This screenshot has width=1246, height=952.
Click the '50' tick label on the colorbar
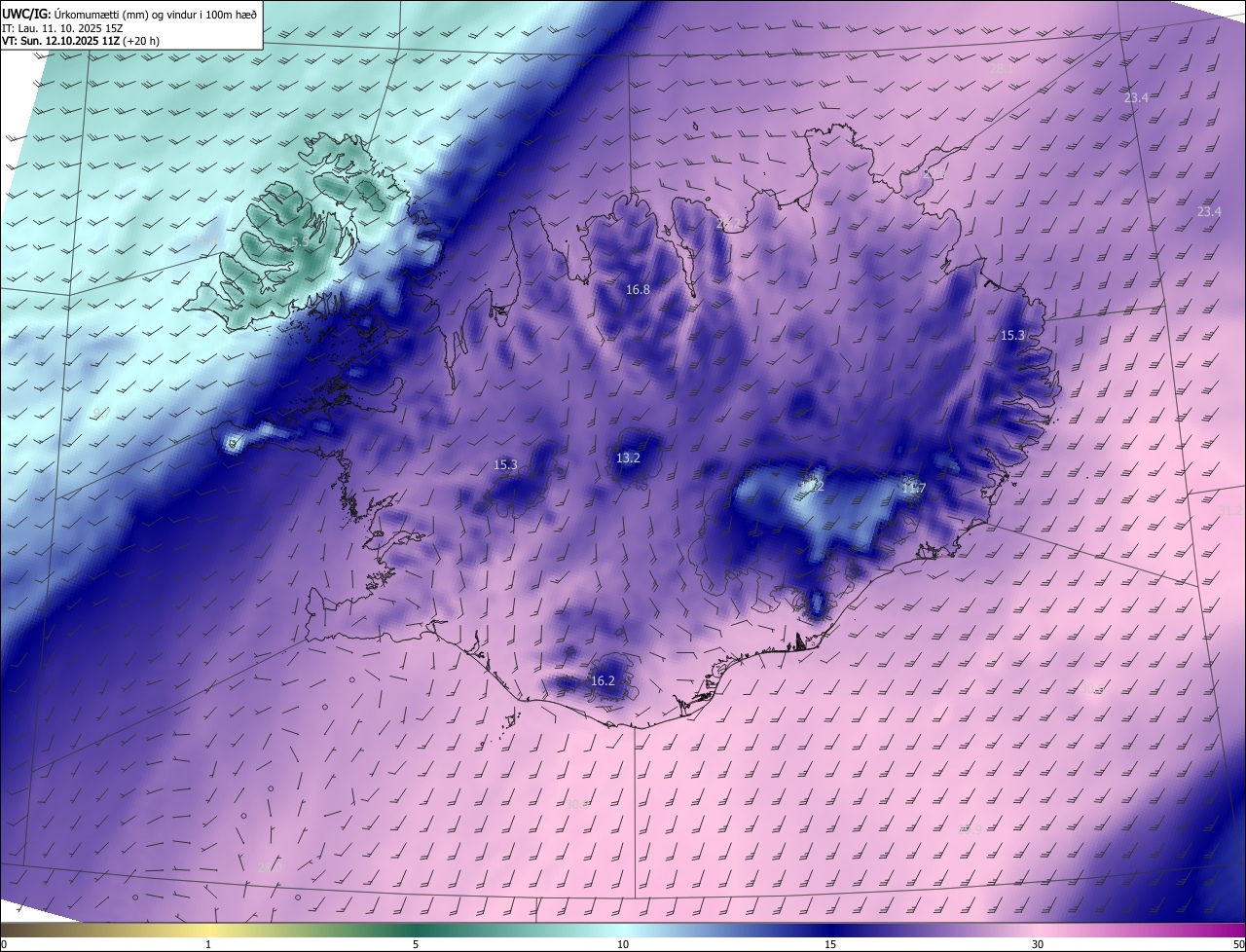(1238, 944)
